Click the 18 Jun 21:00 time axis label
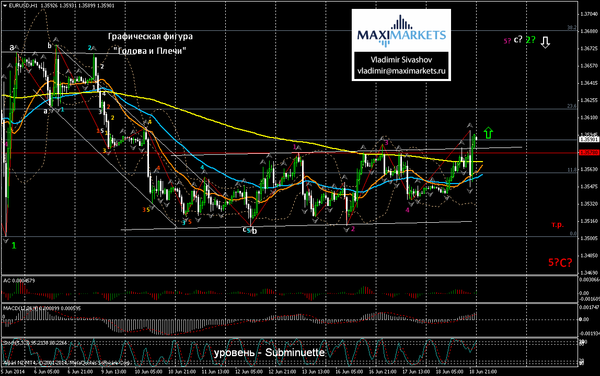Viewport: 600px width, 376px height. [483, 371]
